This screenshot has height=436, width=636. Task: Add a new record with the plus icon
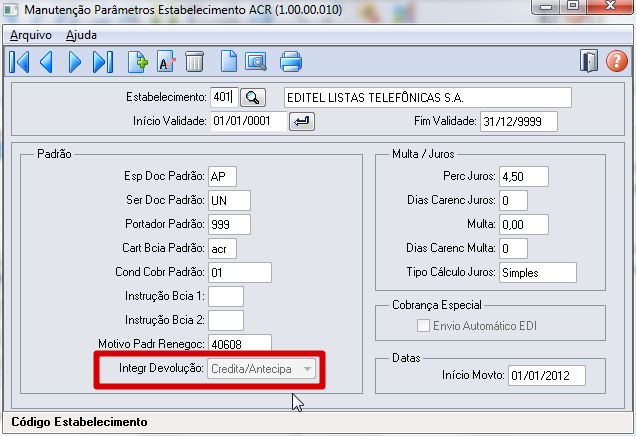138,62
